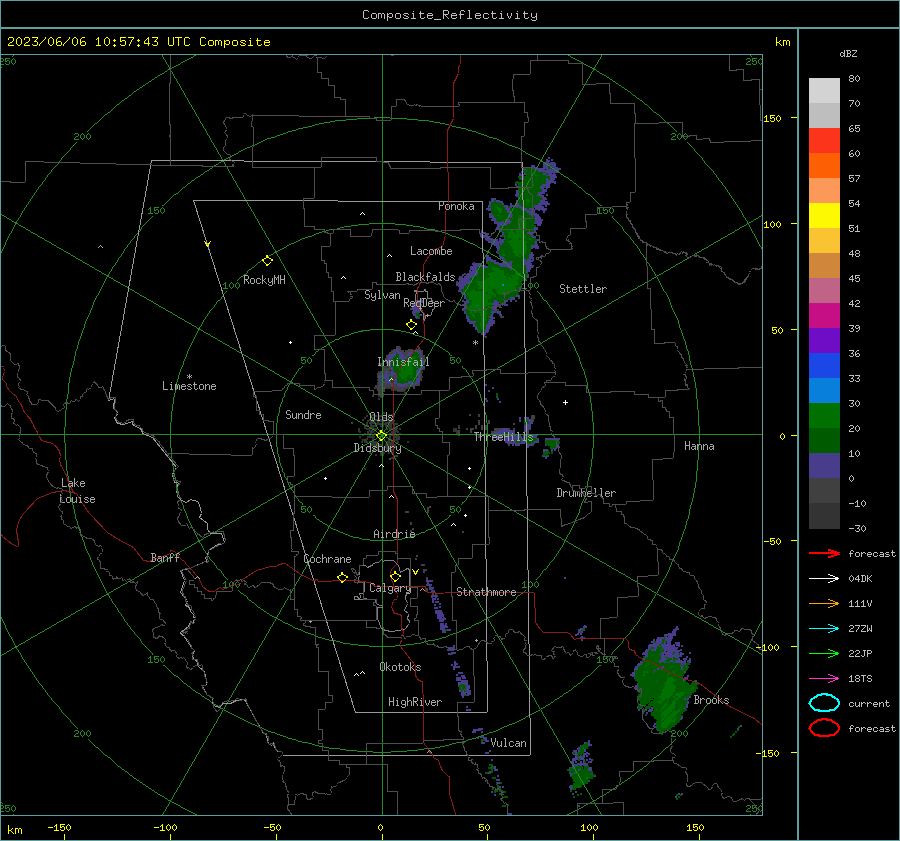This screenshot has height=841, width=900.
Task: Select the orange 111V arrow icon
Action: click(x=824, y=603)
